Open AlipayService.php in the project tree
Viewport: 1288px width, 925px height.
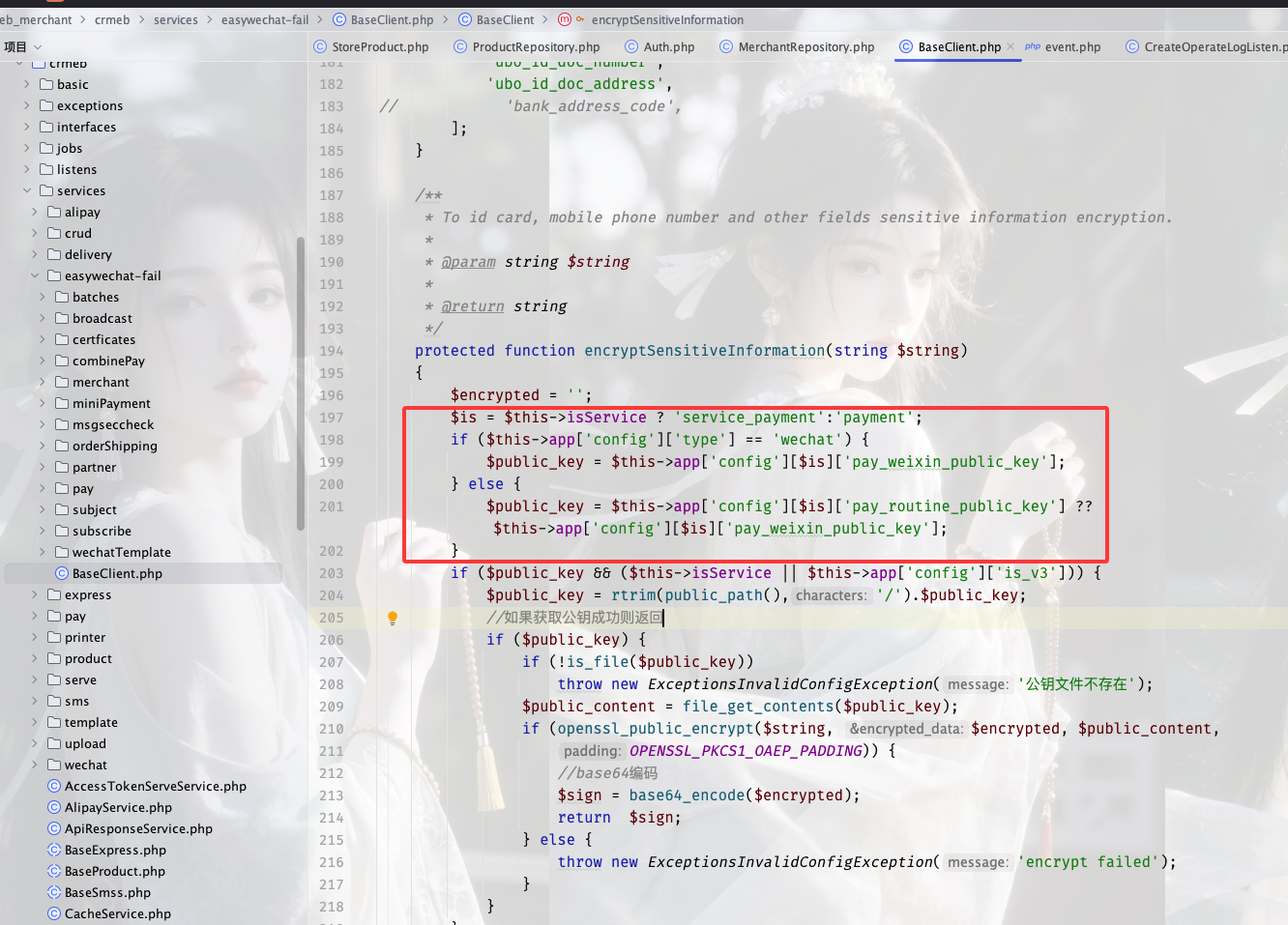(x=118, y=807)
